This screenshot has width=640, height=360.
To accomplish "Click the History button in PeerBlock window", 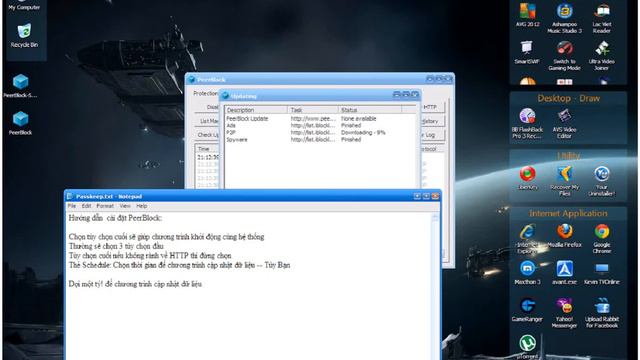I will pos(432,121).
